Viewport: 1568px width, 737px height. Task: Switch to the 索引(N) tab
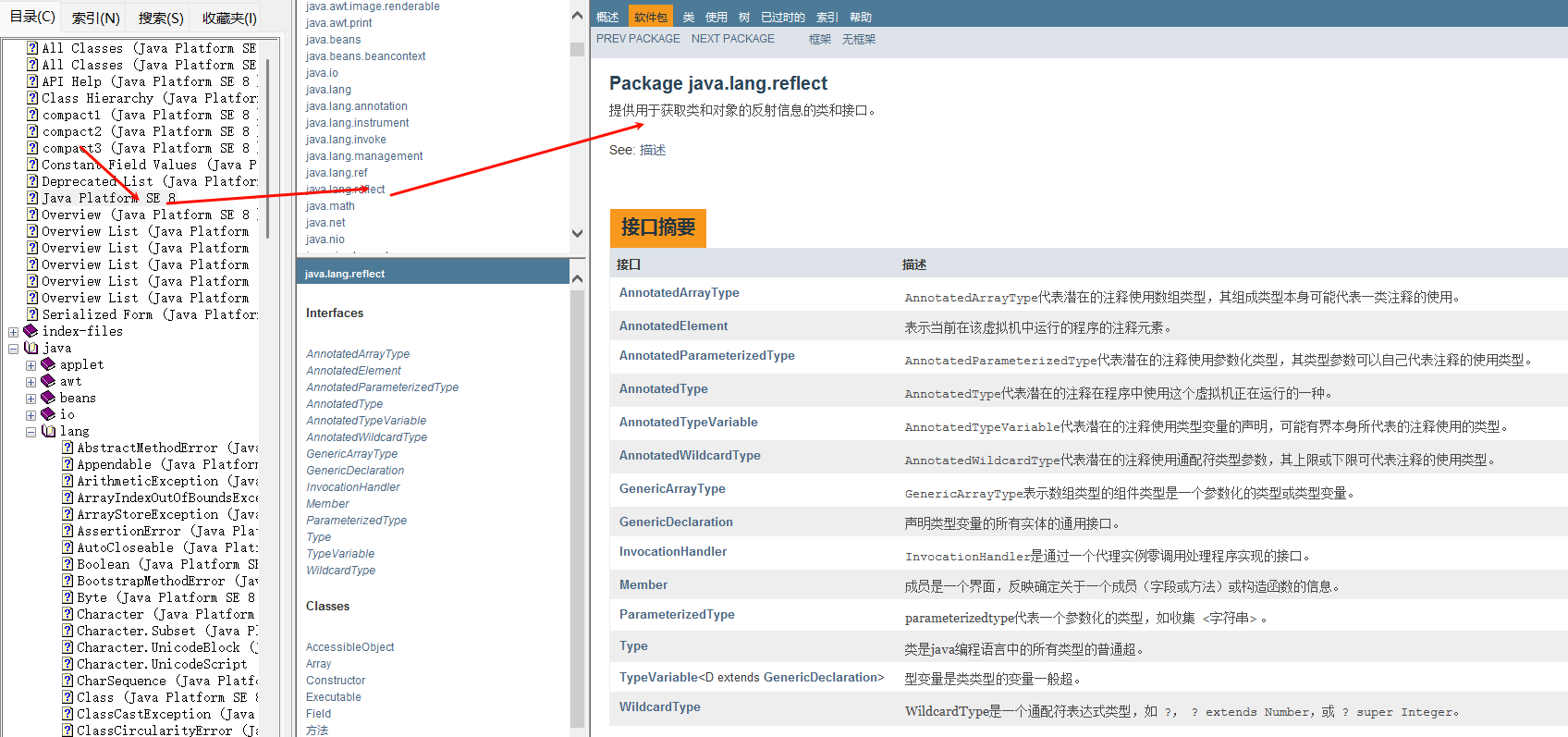pos(96,18)
